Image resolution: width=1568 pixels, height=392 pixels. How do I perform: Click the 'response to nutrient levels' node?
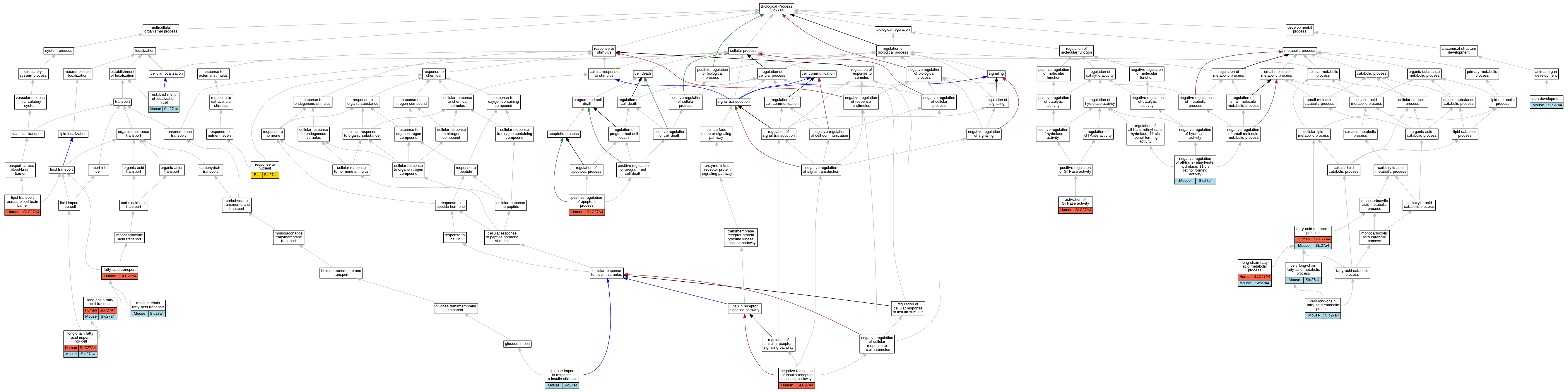(x=219, y=134)
